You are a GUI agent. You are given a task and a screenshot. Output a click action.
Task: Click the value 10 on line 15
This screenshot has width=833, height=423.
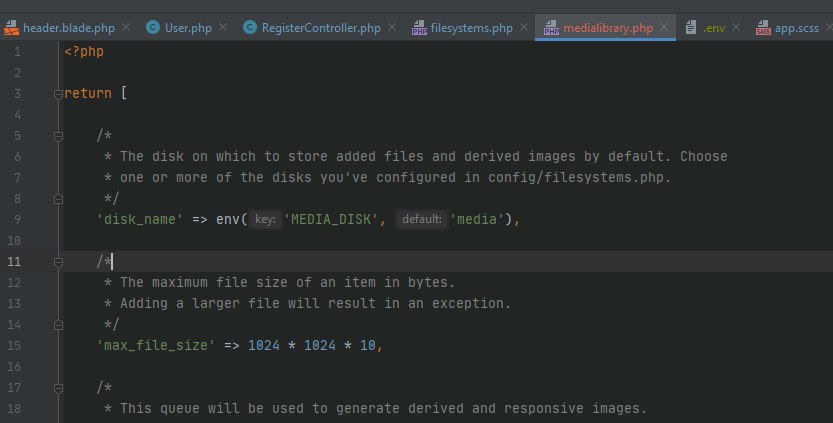[368, 345]
